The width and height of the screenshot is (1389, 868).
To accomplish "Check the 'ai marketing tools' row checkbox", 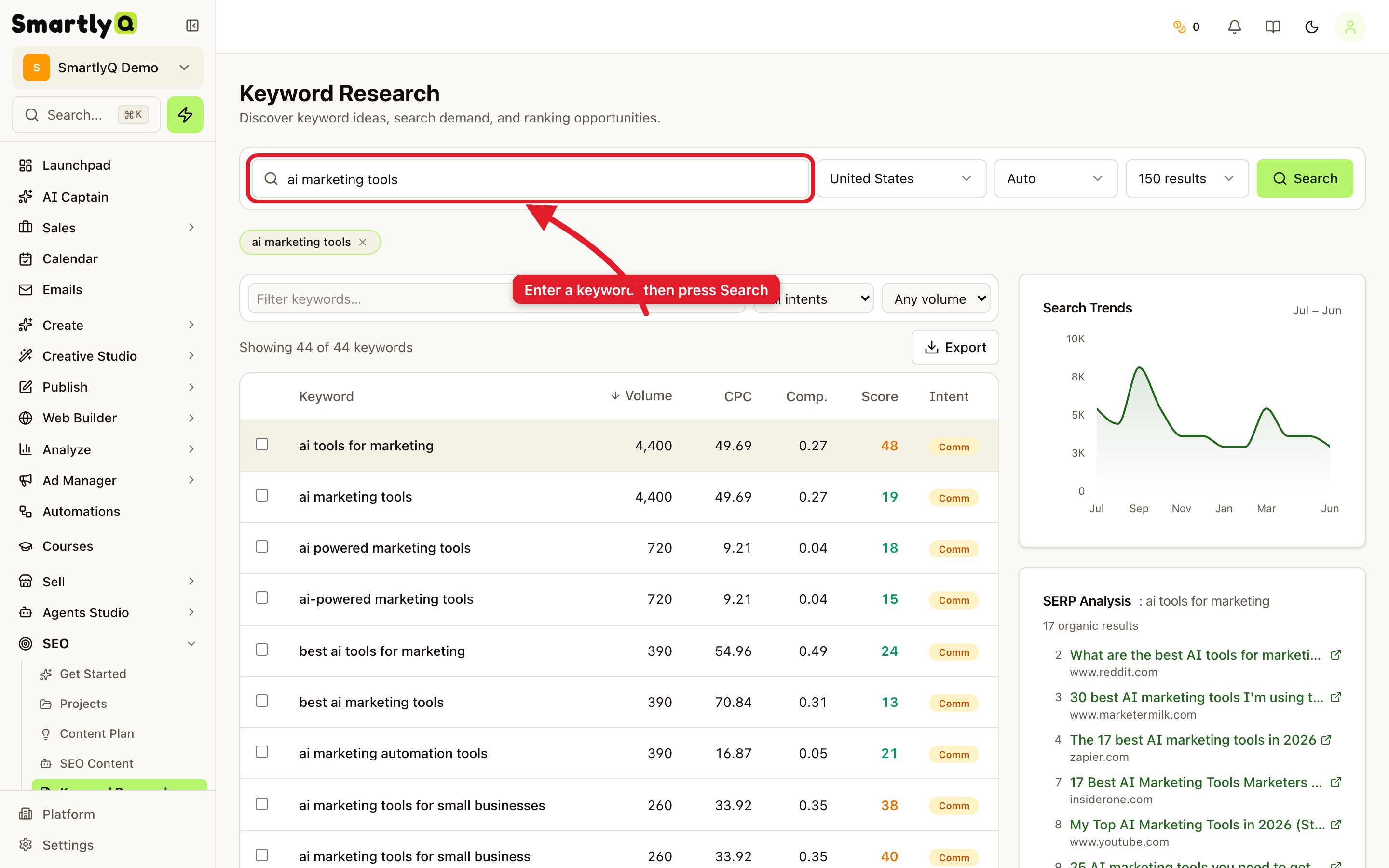I will pos(262,495).
